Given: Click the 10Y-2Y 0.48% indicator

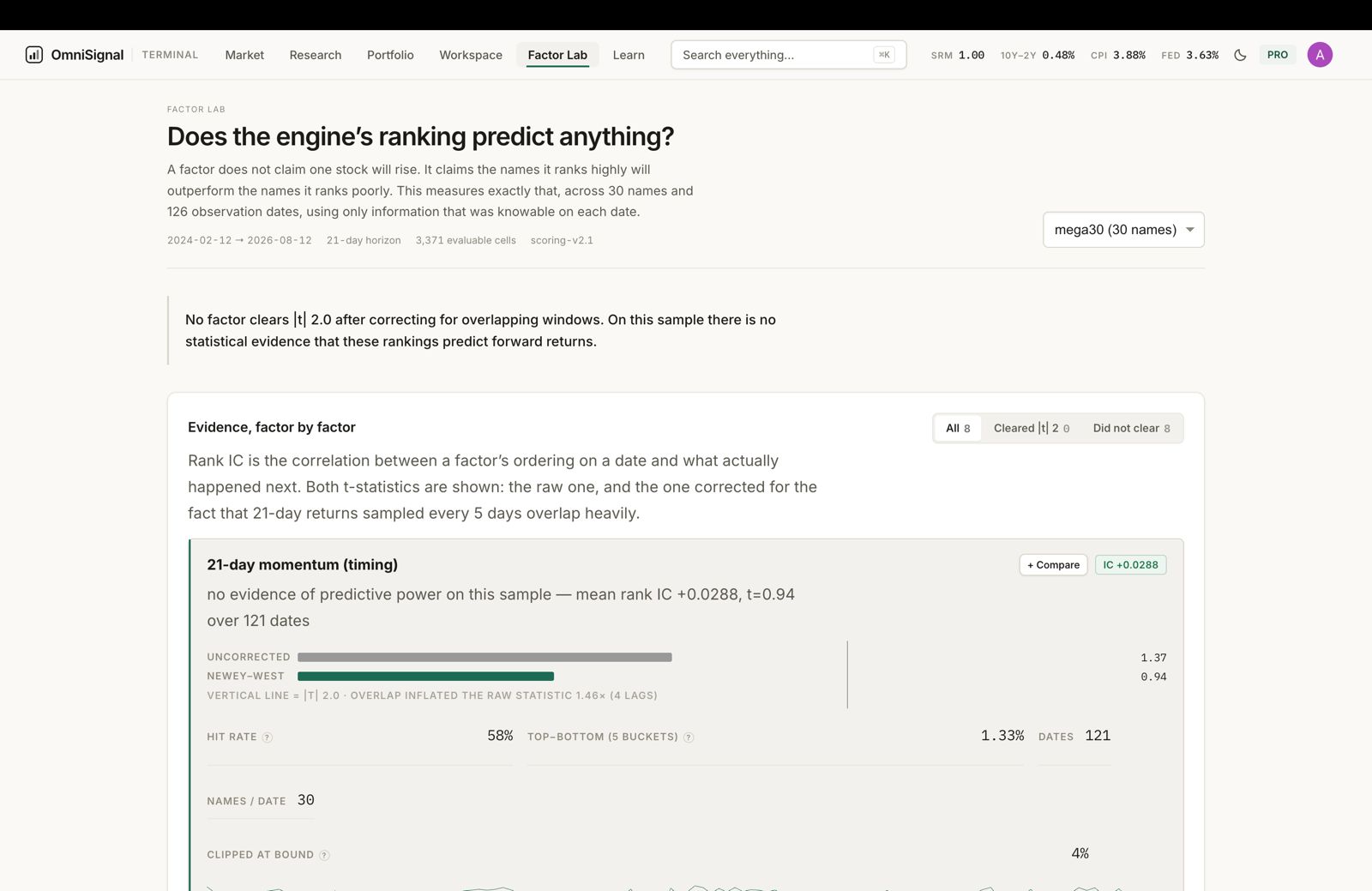Looking at the screenshot, I should tap(1038, 55).
